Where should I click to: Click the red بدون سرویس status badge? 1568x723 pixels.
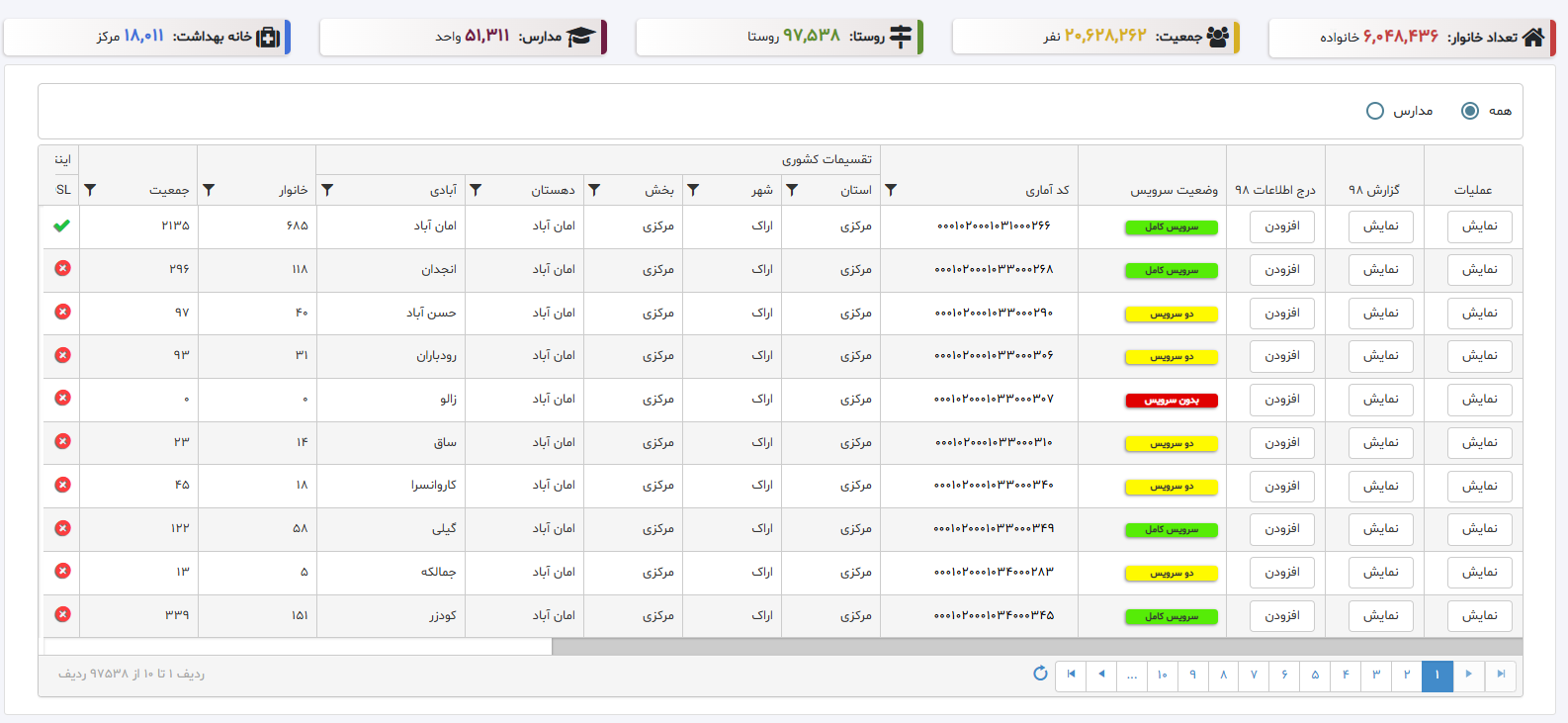1172,401
